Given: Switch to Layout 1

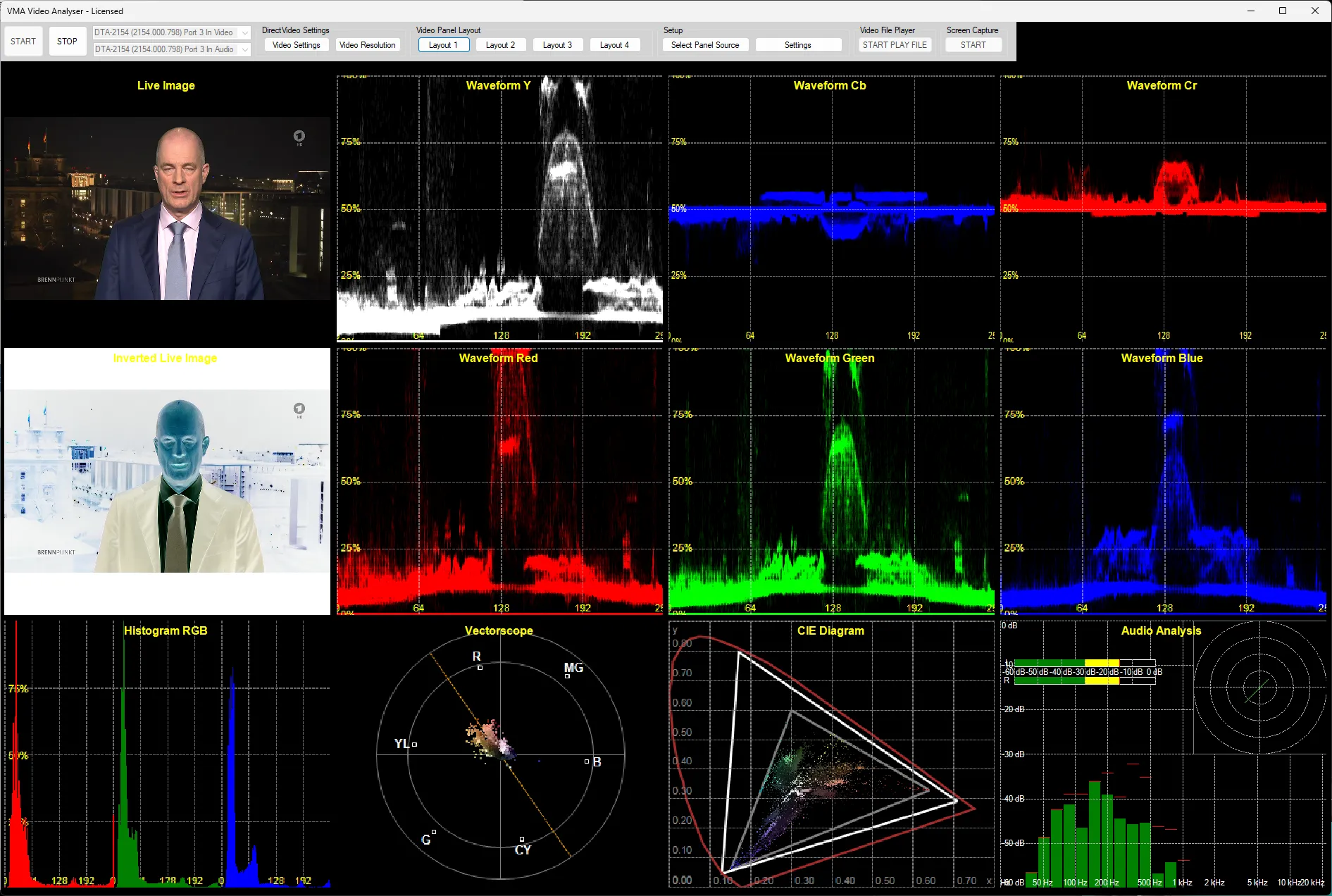Looking at the screenshot, I should 443,45.
